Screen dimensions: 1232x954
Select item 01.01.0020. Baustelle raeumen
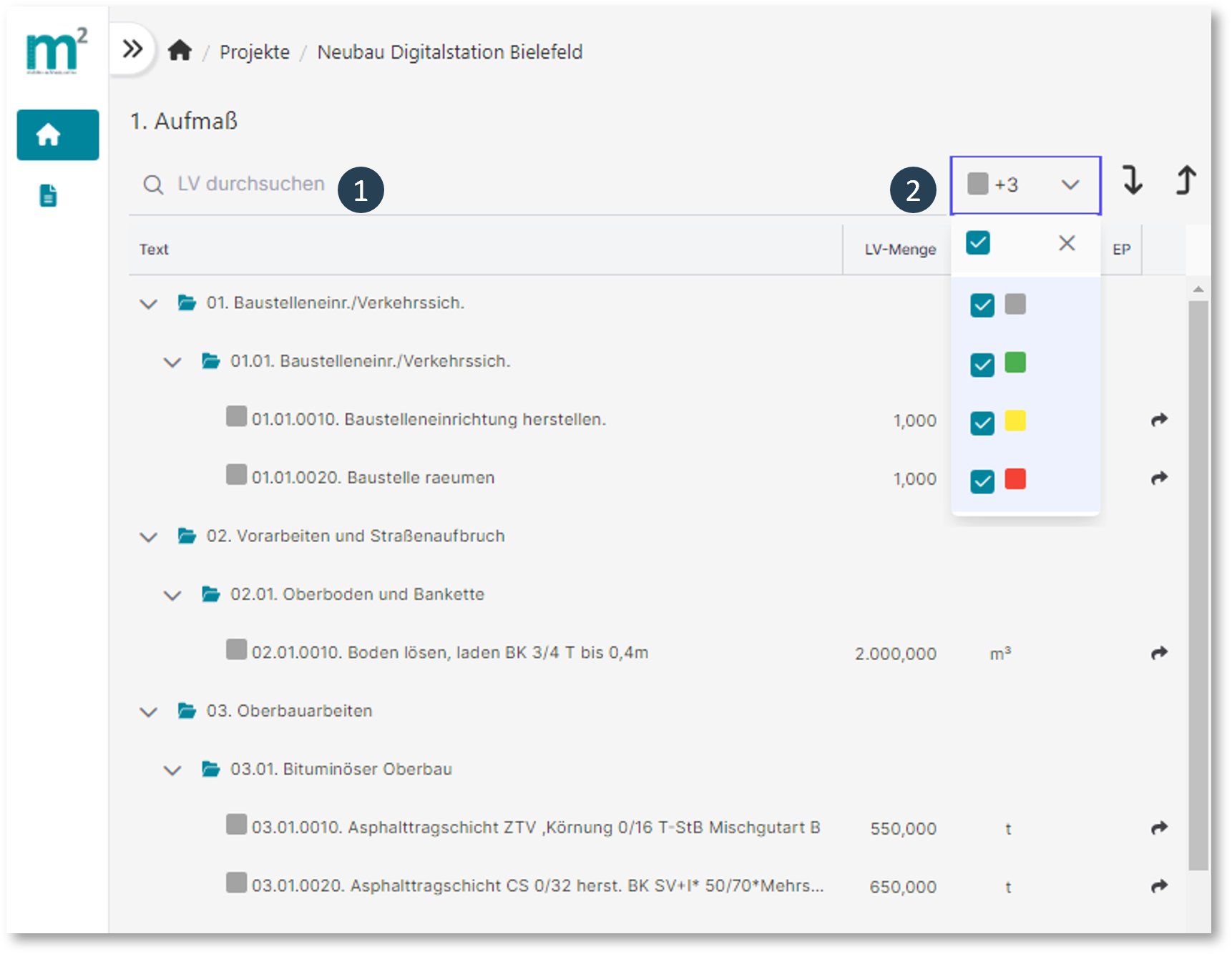coord(373,478)
